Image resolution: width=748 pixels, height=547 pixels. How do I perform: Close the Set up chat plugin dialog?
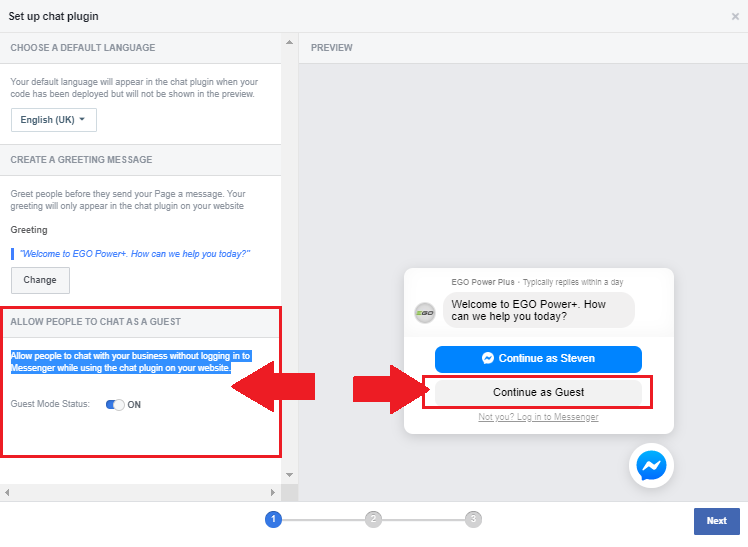pyautogui.click(x=735, y=17)
